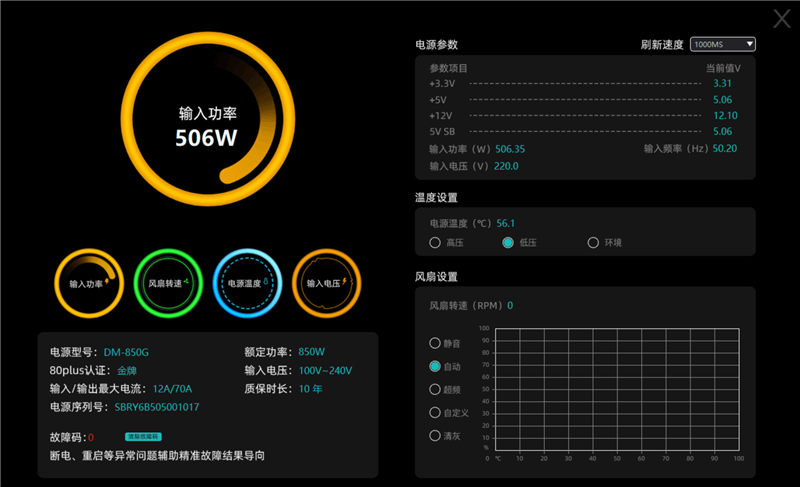Image resolution: width=800 pixels, height=487 pixels.
Task: Click the rated power value 850W
Action: tap(312, 352)
